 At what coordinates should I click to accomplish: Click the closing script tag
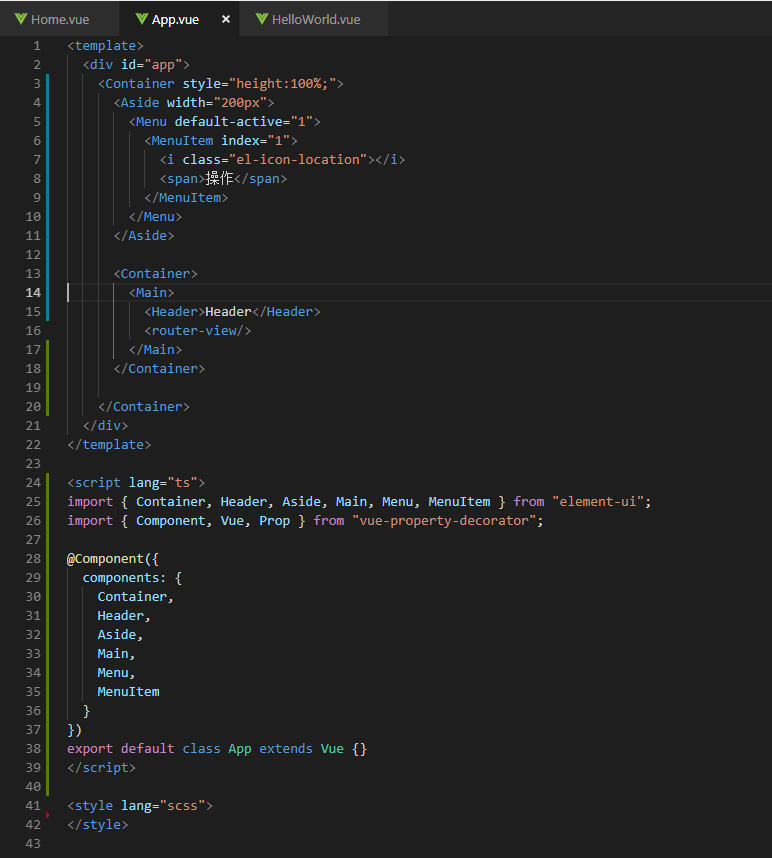102,768
